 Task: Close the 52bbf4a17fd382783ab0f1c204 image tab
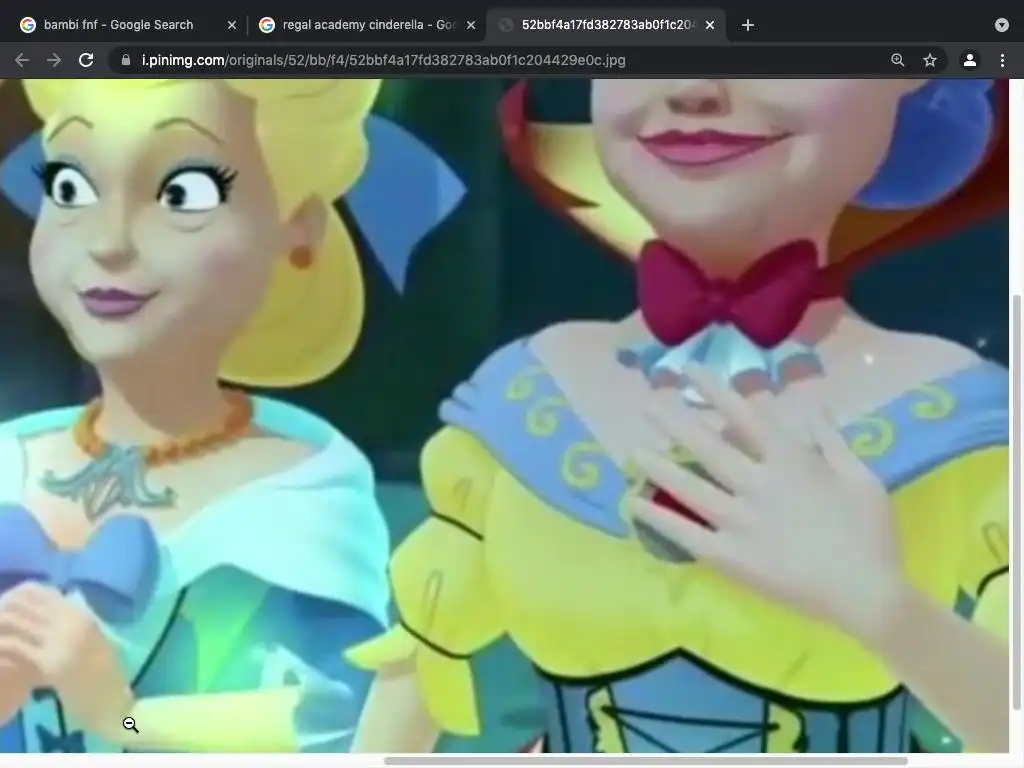[710, 25]
